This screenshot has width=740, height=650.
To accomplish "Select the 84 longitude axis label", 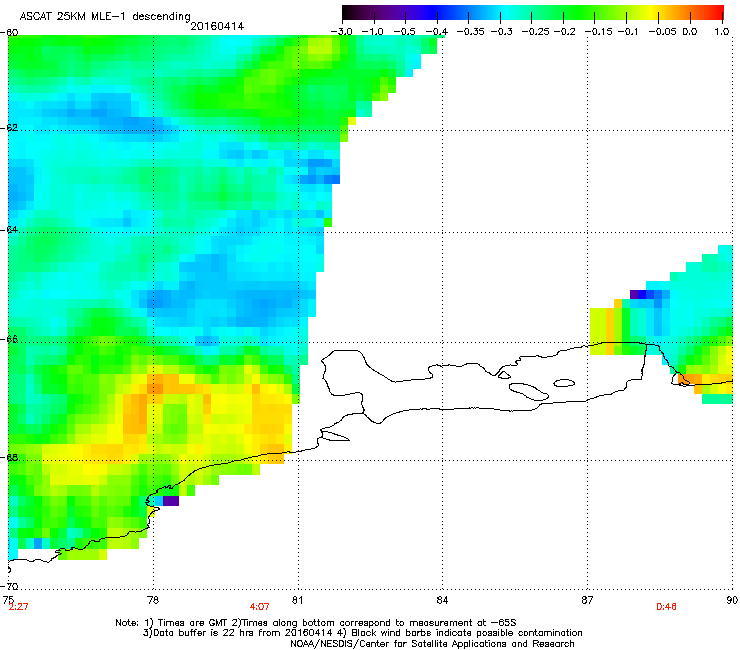I will (442, 600).
